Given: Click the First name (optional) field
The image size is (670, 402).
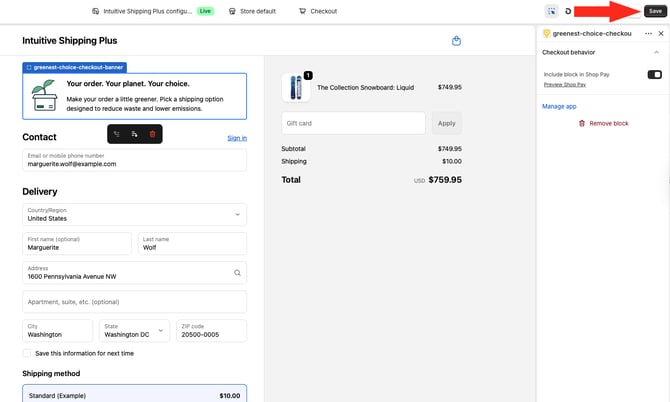Looking at the screenshot, I should pos(77,244).
